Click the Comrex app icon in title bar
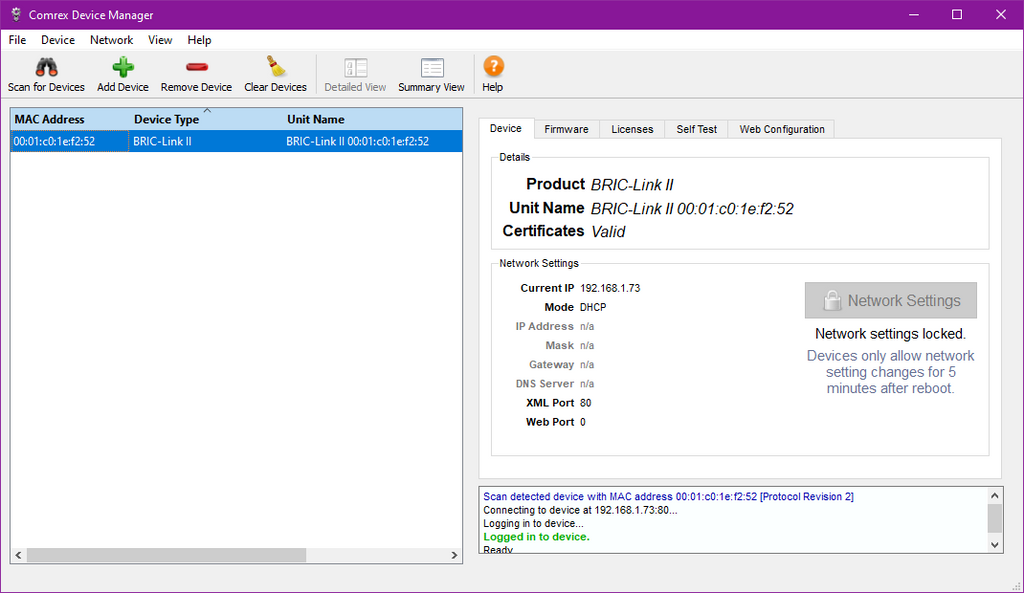 tap(16, 14)
